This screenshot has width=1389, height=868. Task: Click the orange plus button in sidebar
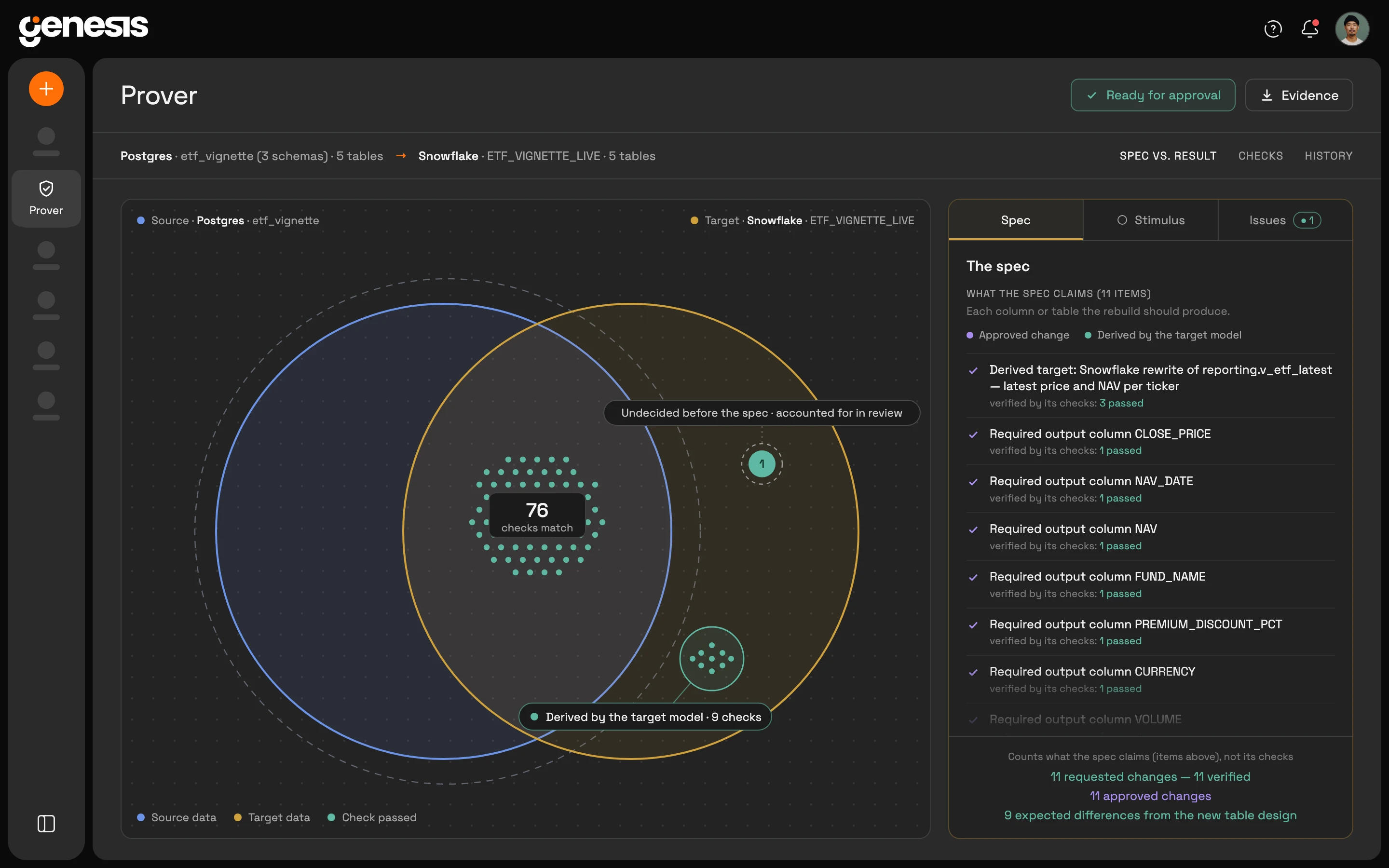pos(46,89)
